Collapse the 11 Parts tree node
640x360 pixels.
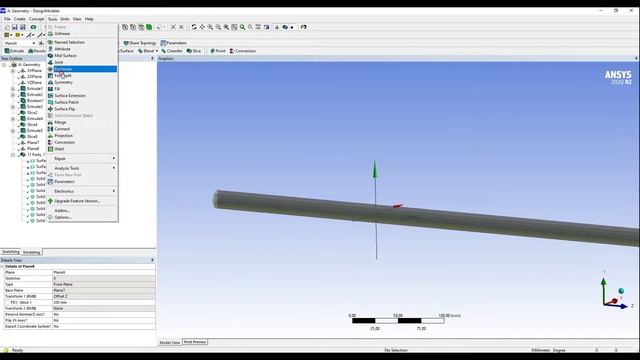tap(13, 155)
